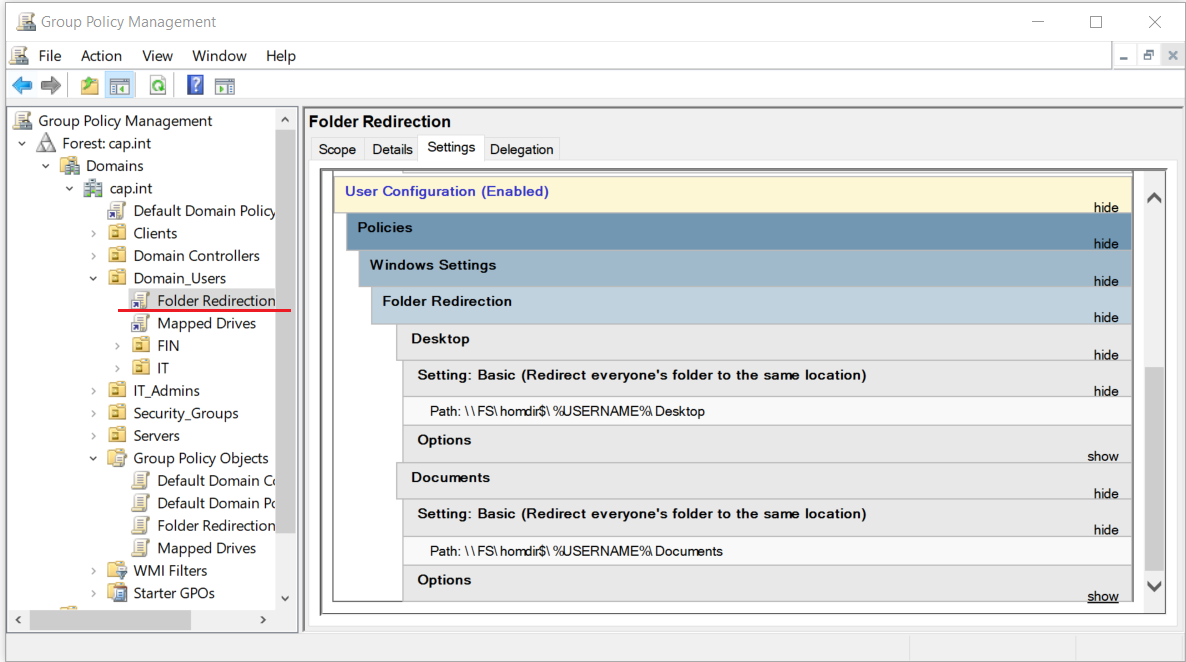The image size is (1186, 662).
Task: Select Default Domain Policy GPO link
Action: click(204, 211)
